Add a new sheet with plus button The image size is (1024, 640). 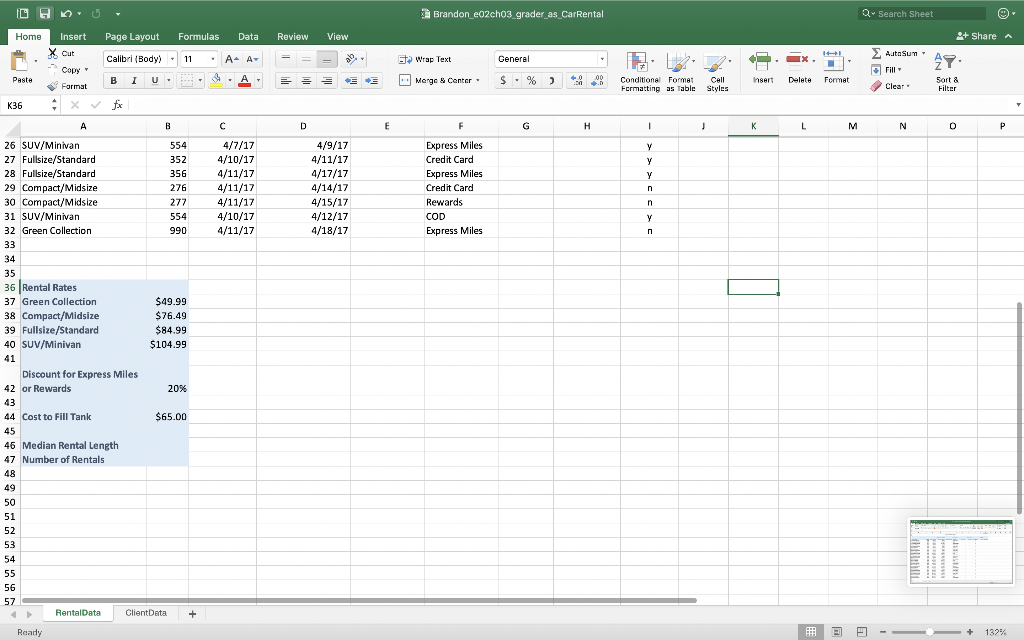pyautogui.click(x=192, y=613)
